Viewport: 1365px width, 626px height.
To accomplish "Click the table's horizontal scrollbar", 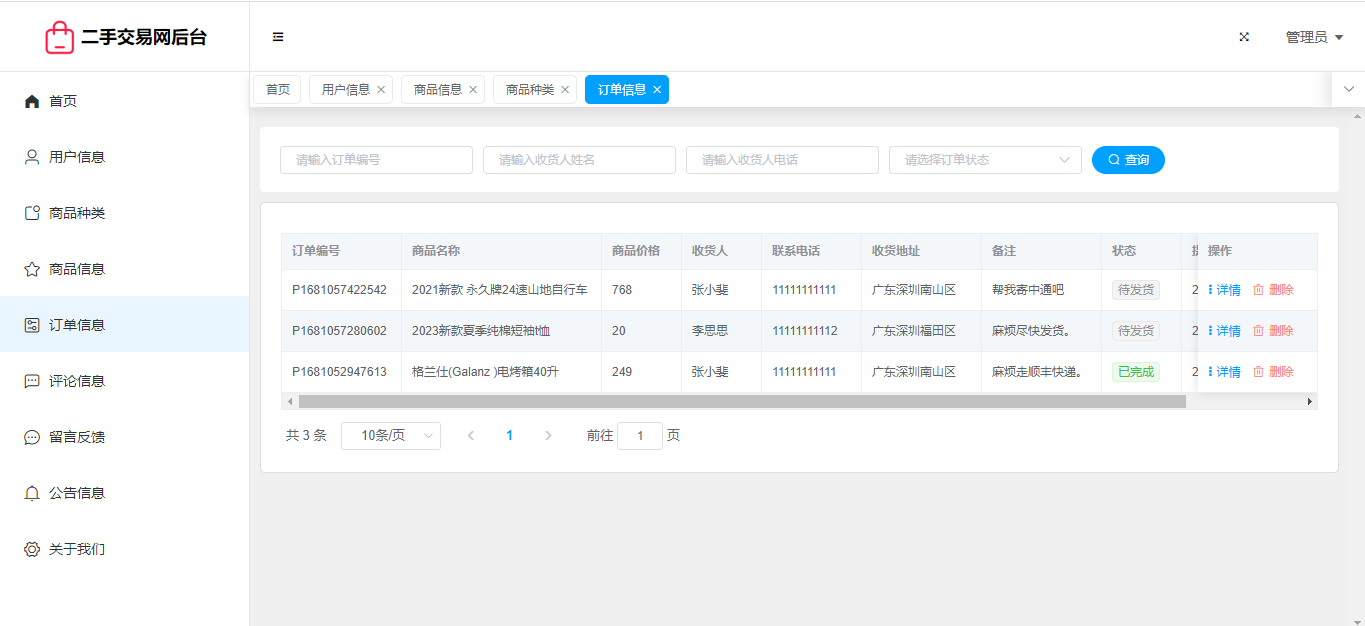I will click(741, 401).
